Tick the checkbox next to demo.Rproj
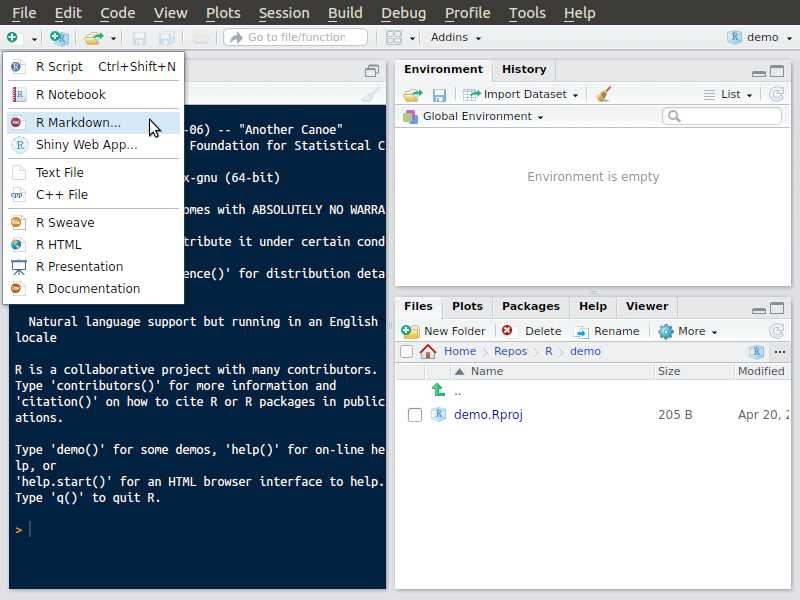Screen dimensions: 800x600 (x=415, y=415)
